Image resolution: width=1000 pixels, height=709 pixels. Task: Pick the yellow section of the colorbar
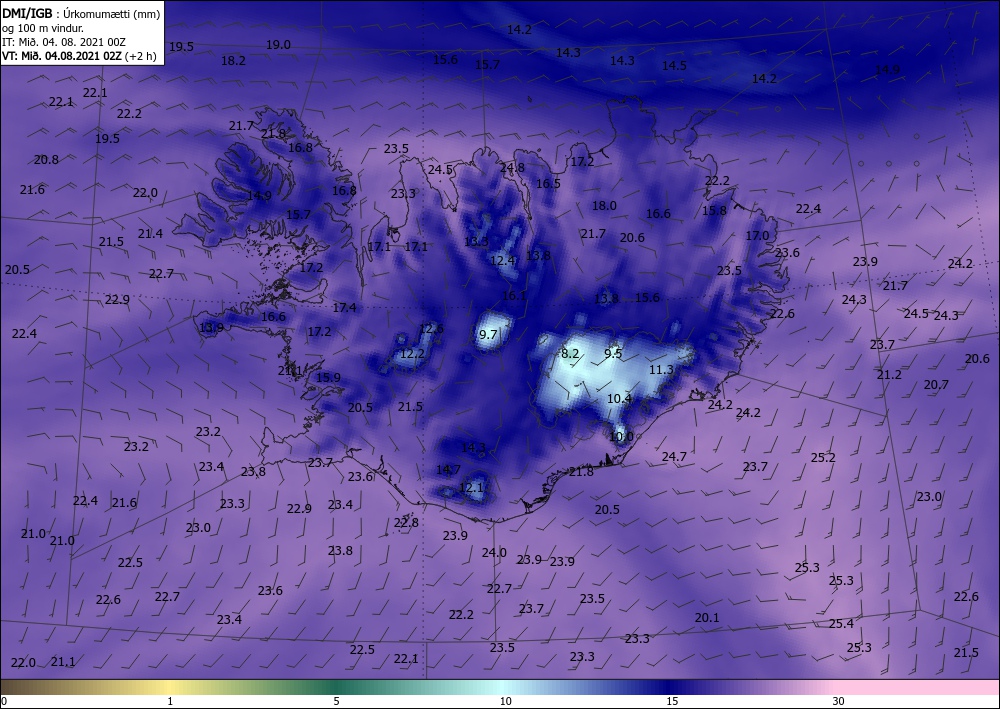(x=172, y=687)
